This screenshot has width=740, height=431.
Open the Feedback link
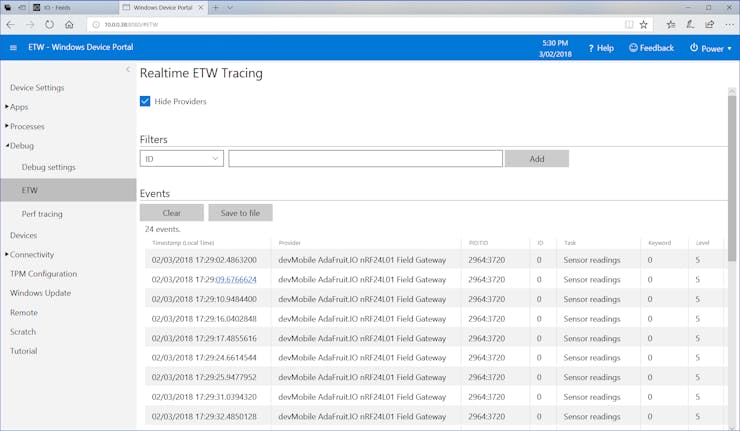[x=651, y=48]
